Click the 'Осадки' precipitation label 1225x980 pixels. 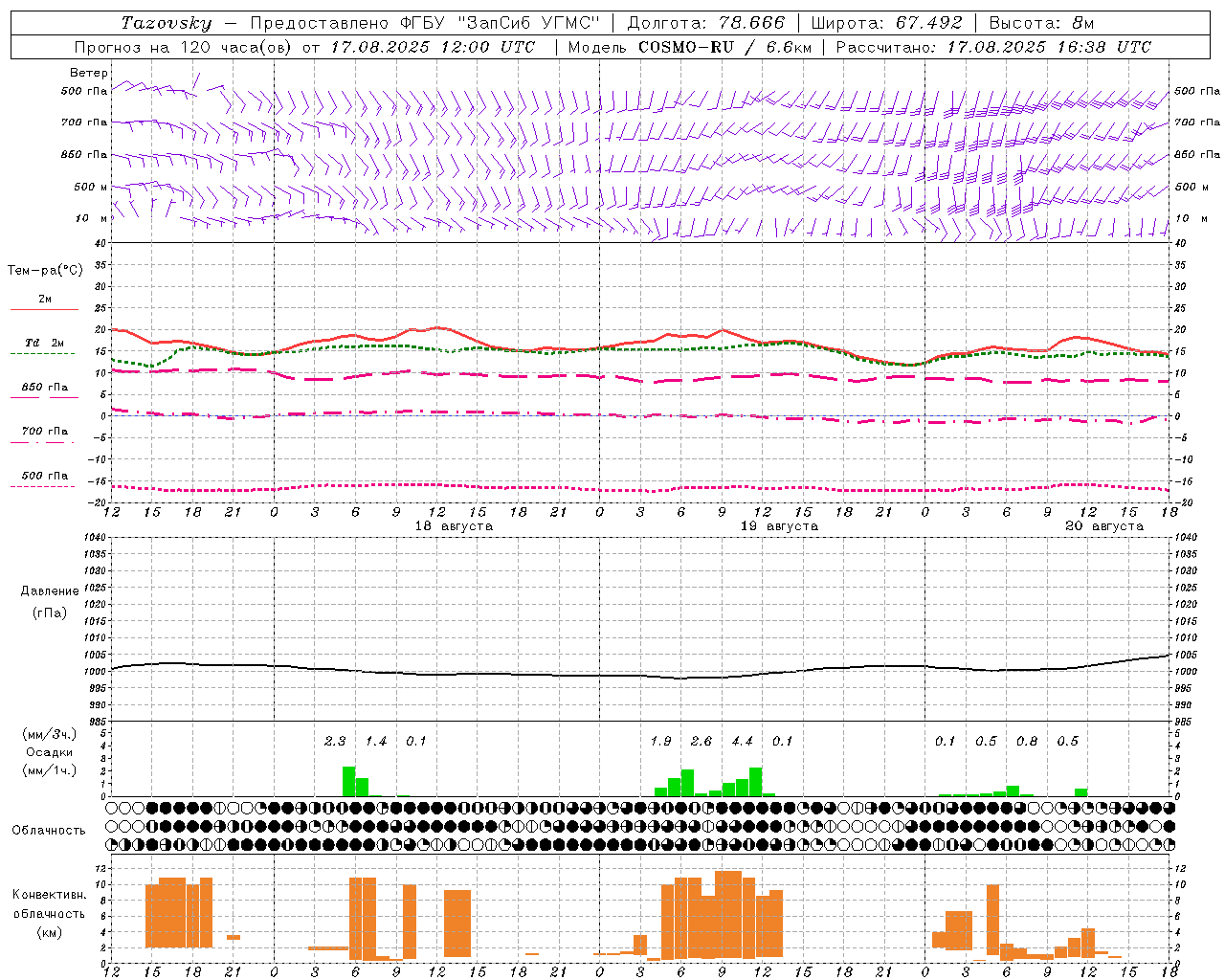[x=50, y=752]
